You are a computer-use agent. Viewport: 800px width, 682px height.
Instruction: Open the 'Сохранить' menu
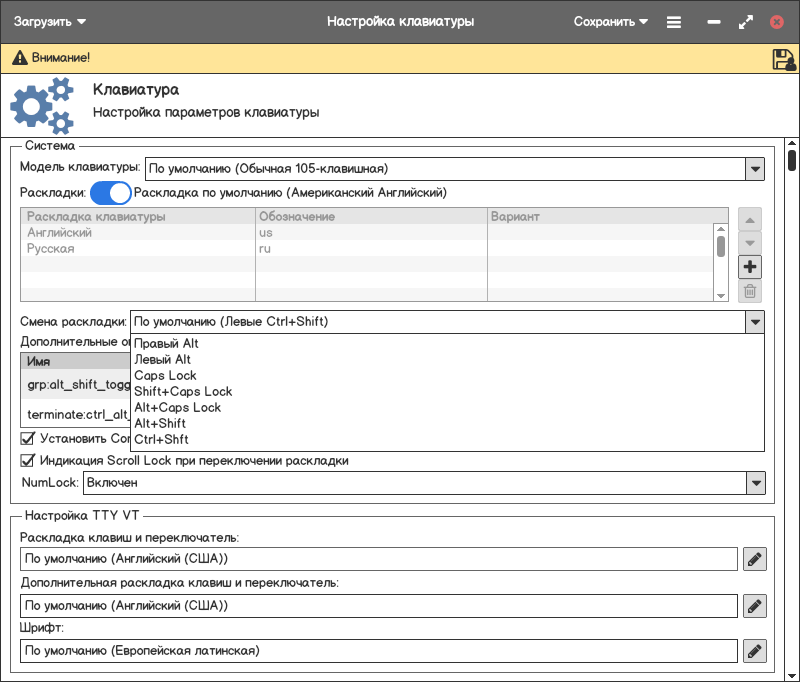pyautogui.click(x=610, y=21)
